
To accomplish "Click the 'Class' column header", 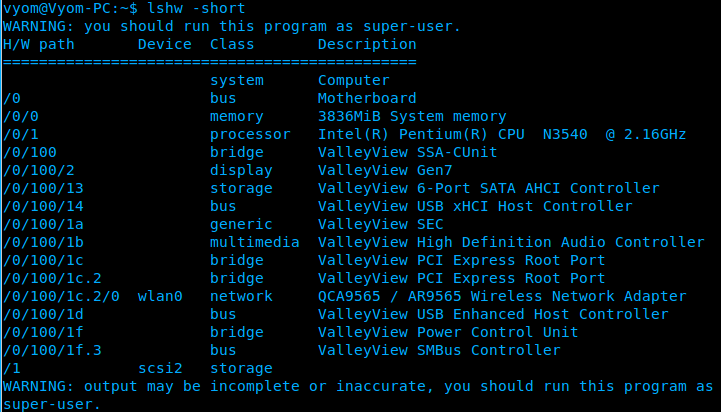I will tap(232, 44).
